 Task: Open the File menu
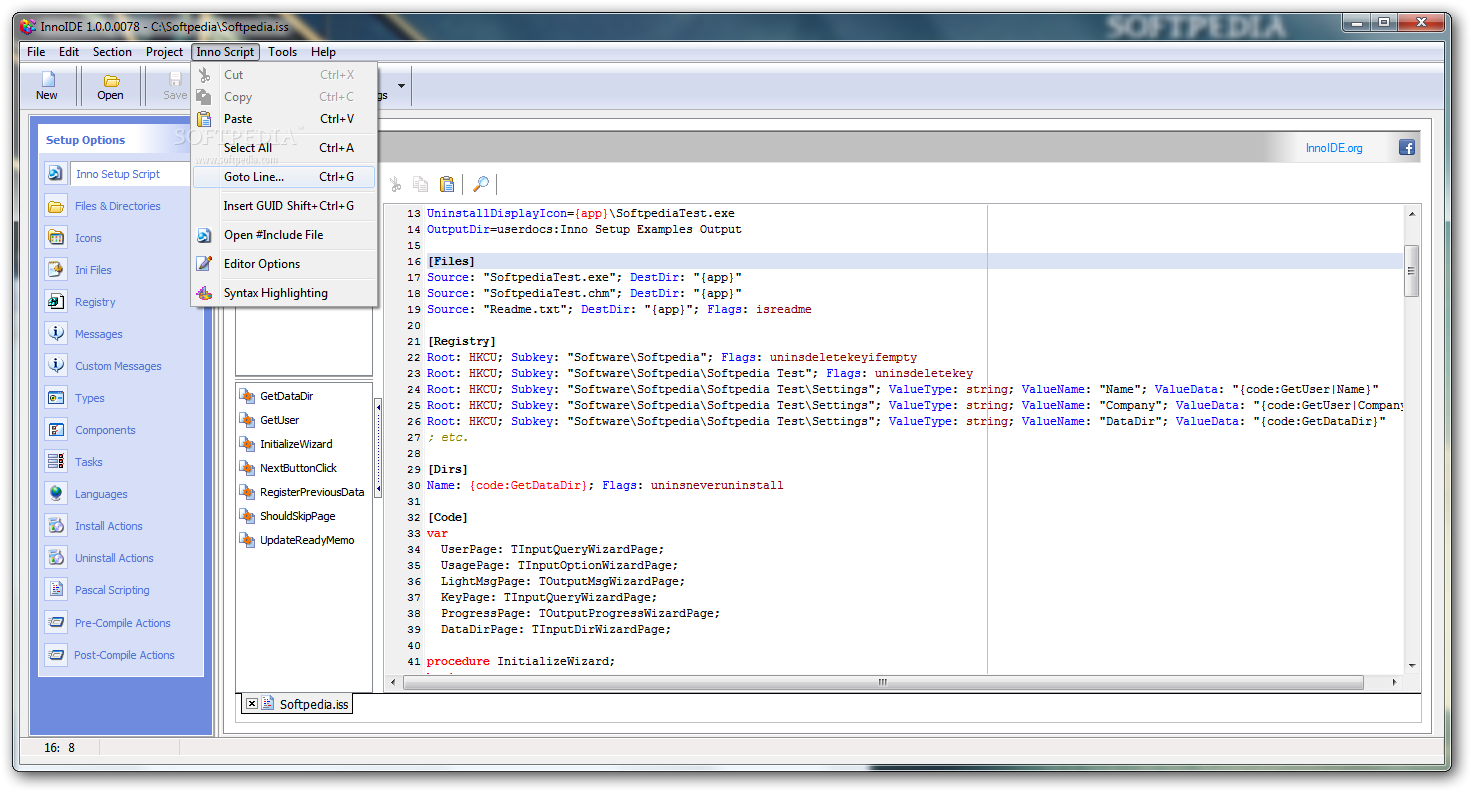36,52
